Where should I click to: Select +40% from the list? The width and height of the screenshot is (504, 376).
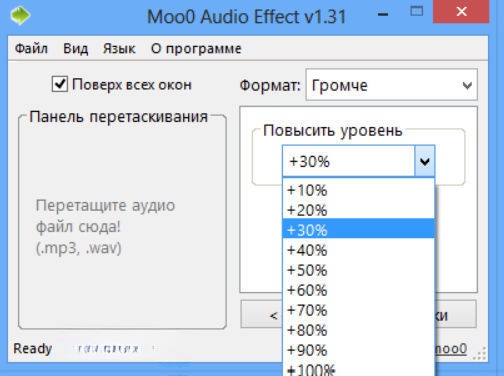point(358,250)
